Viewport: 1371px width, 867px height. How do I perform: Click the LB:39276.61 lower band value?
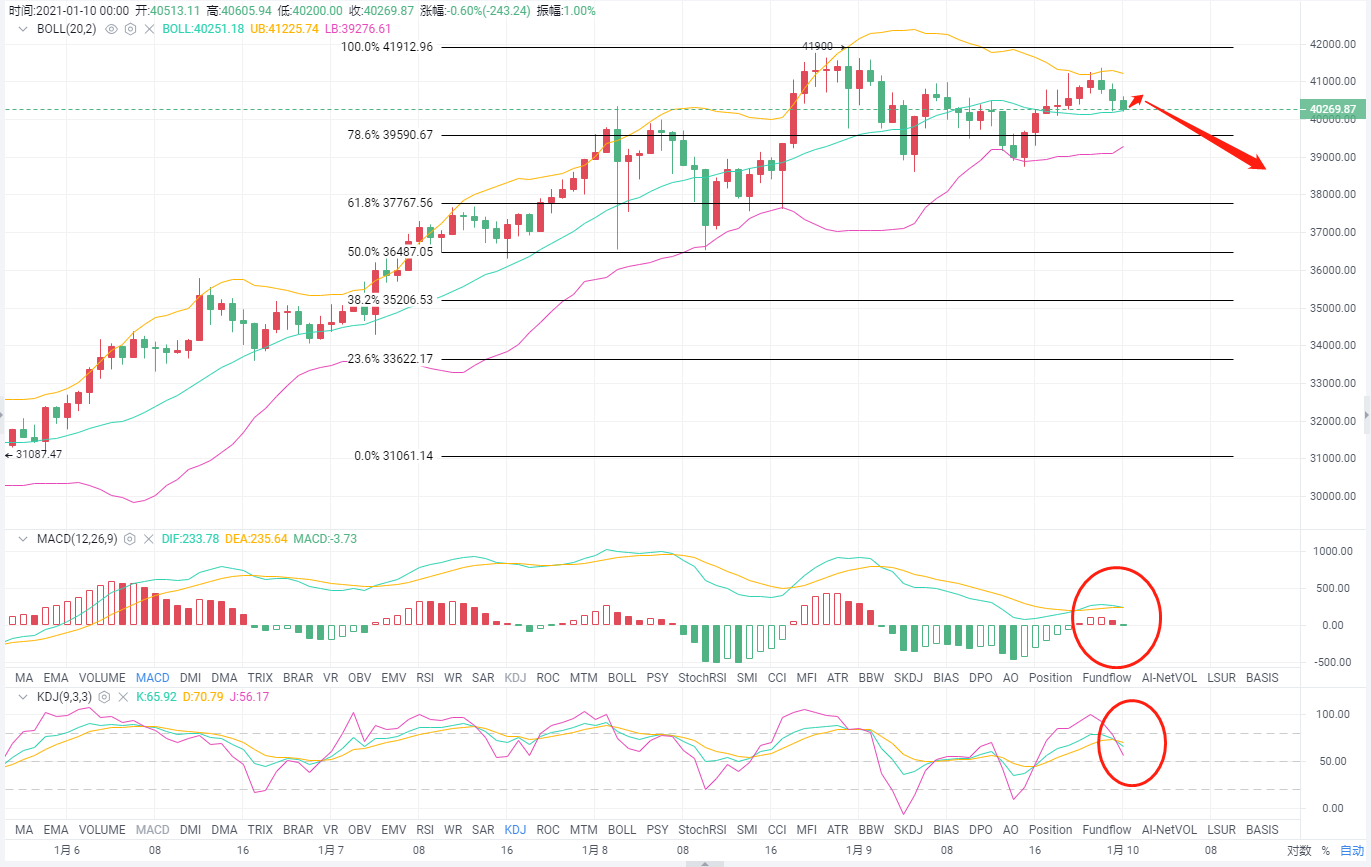pyautogui.click(x=358, y=29)
